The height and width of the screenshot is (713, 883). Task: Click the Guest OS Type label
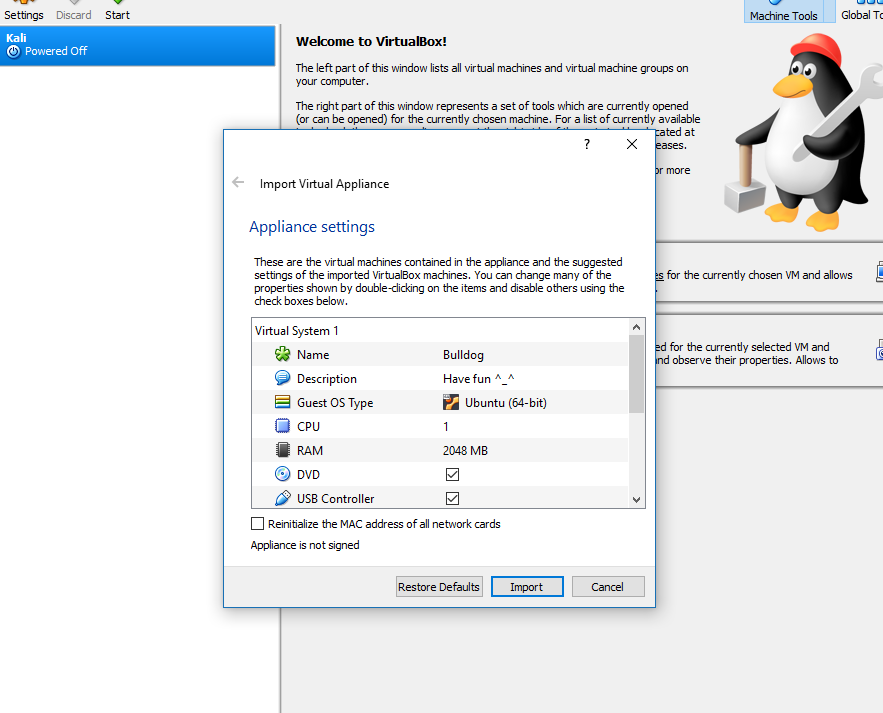pyautogui.click(x=335, y=403)
